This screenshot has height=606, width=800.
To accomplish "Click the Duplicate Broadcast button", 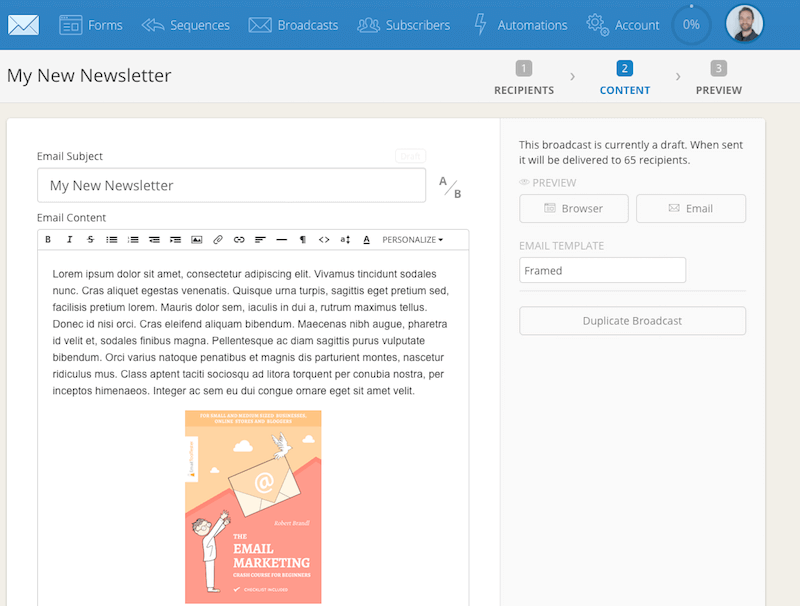I will [x=632, y=321].
